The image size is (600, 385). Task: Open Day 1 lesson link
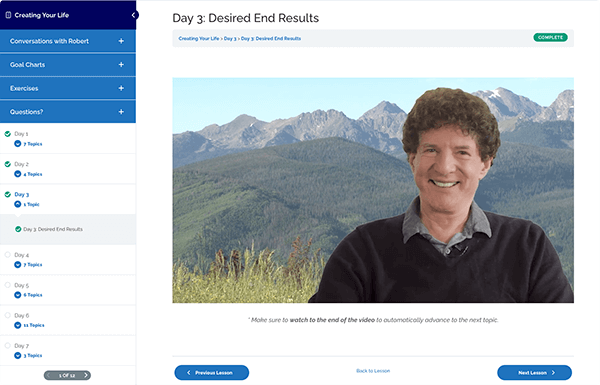(x=21, y=134)
